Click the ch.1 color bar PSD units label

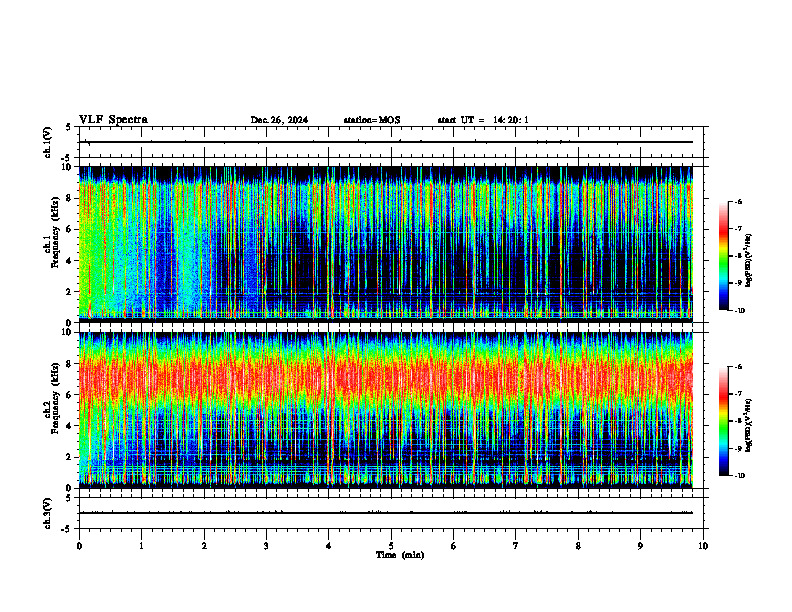point(749,261)
